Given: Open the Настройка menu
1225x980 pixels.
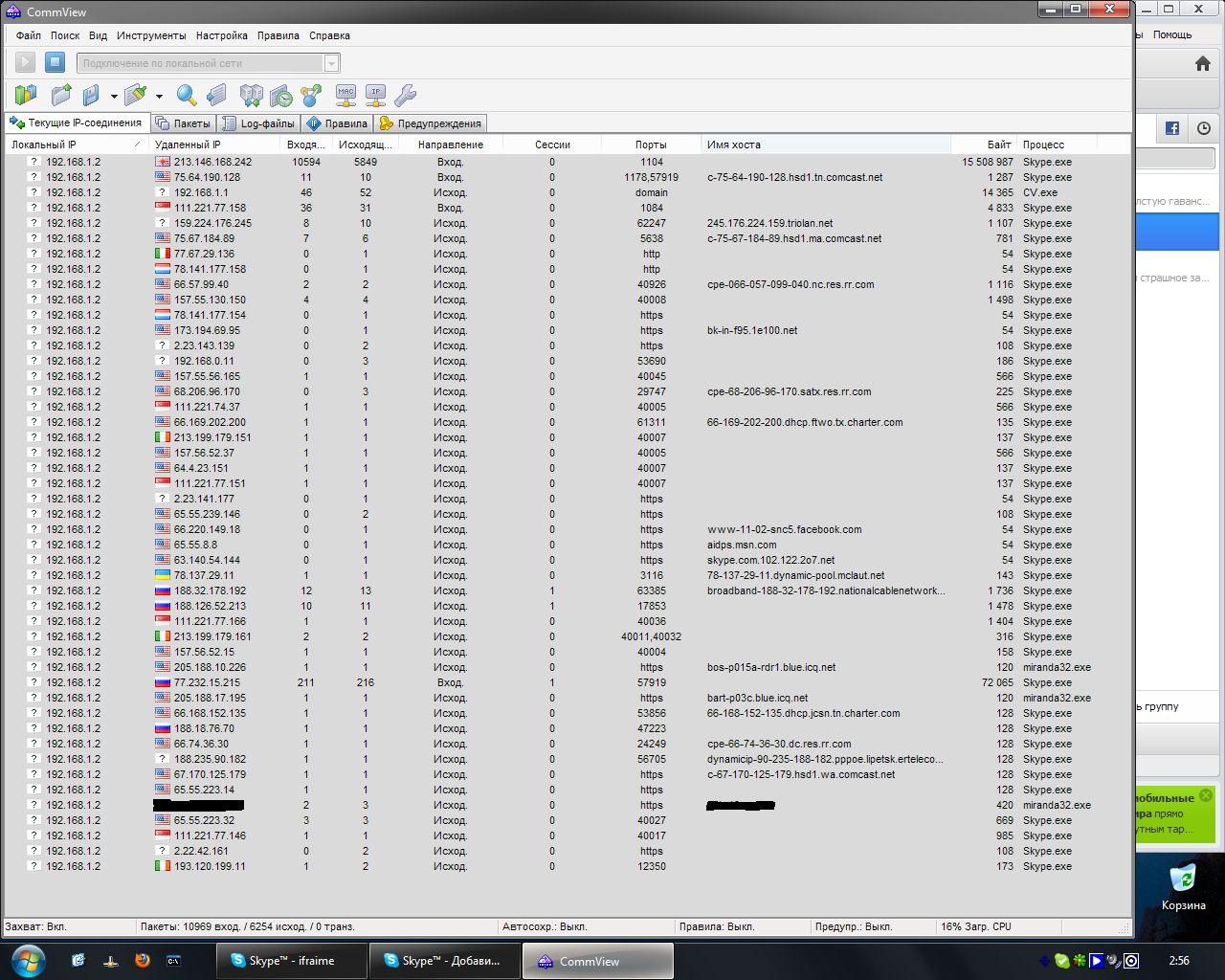Looking at the screenshot, I should coord(222,35).
